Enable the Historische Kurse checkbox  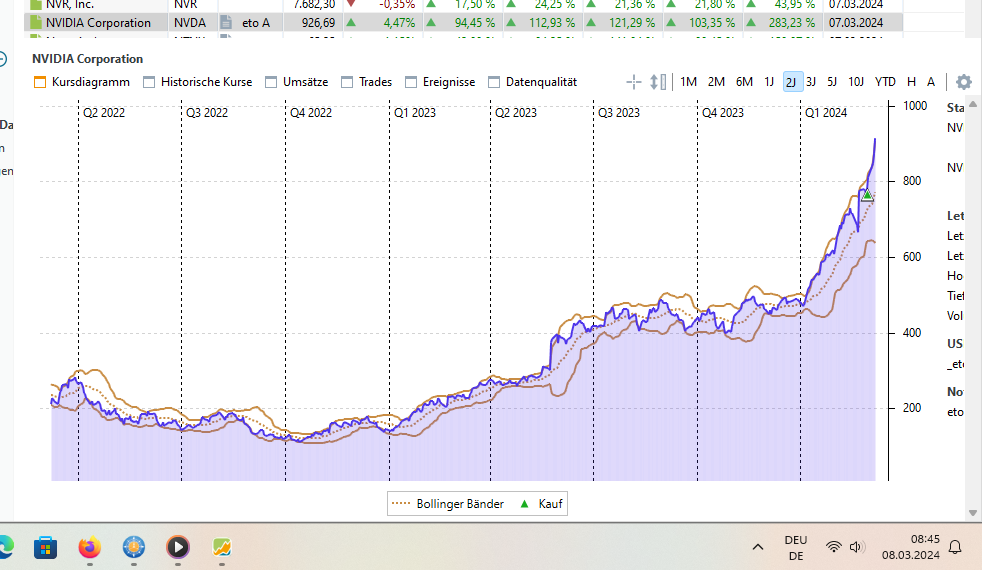[149, 82]
